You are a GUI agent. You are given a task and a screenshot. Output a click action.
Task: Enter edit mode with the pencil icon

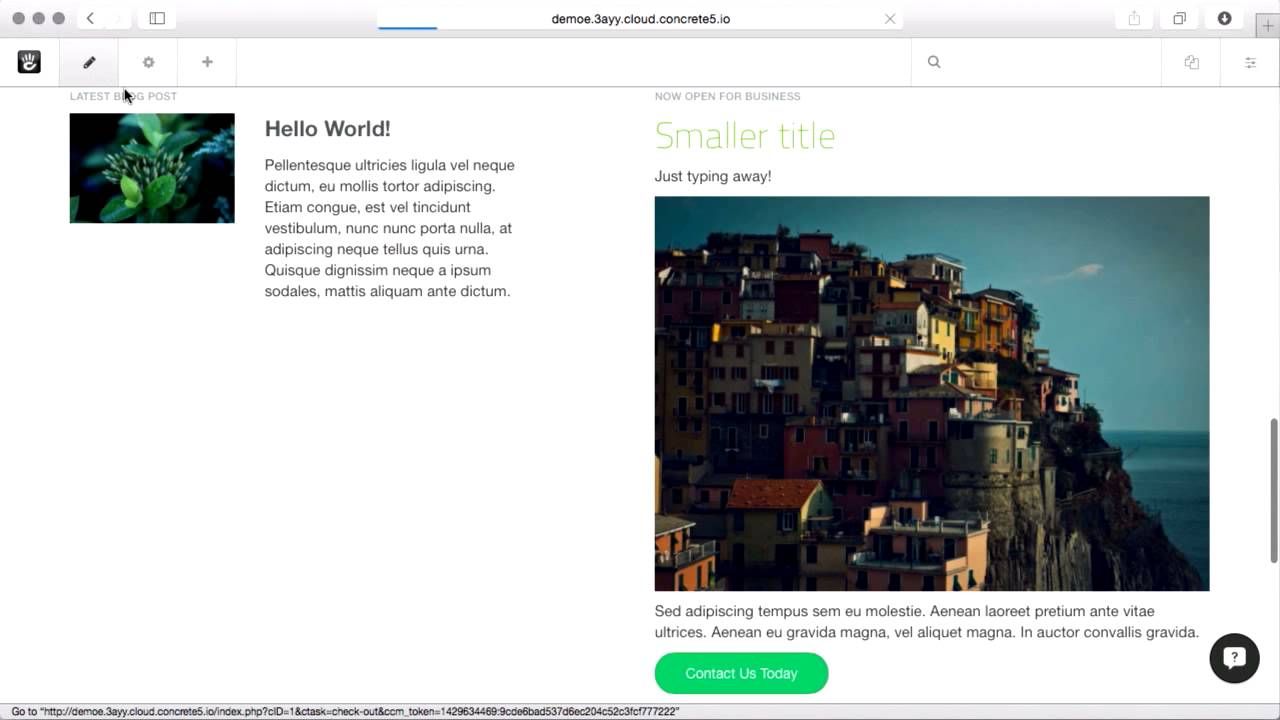(89, 62)
